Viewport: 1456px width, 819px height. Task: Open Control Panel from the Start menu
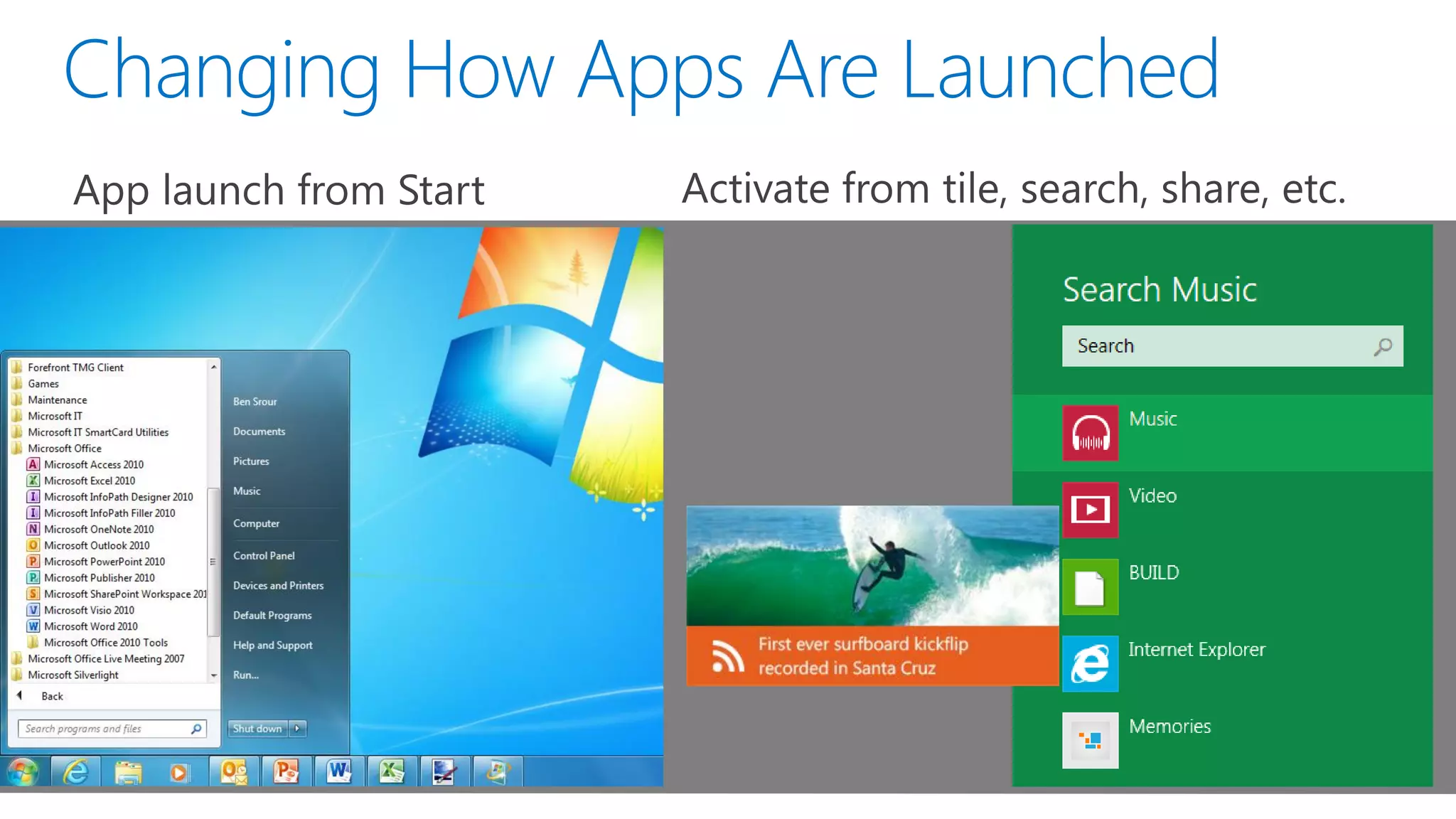tap(264, 556)
